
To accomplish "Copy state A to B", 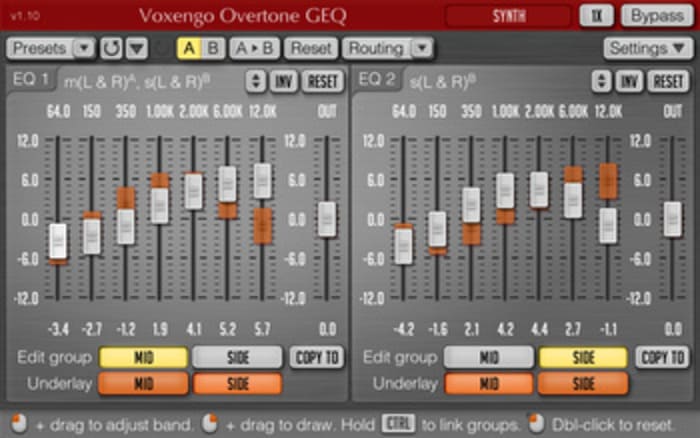I will pyautogui.click(x=254, y=48).
